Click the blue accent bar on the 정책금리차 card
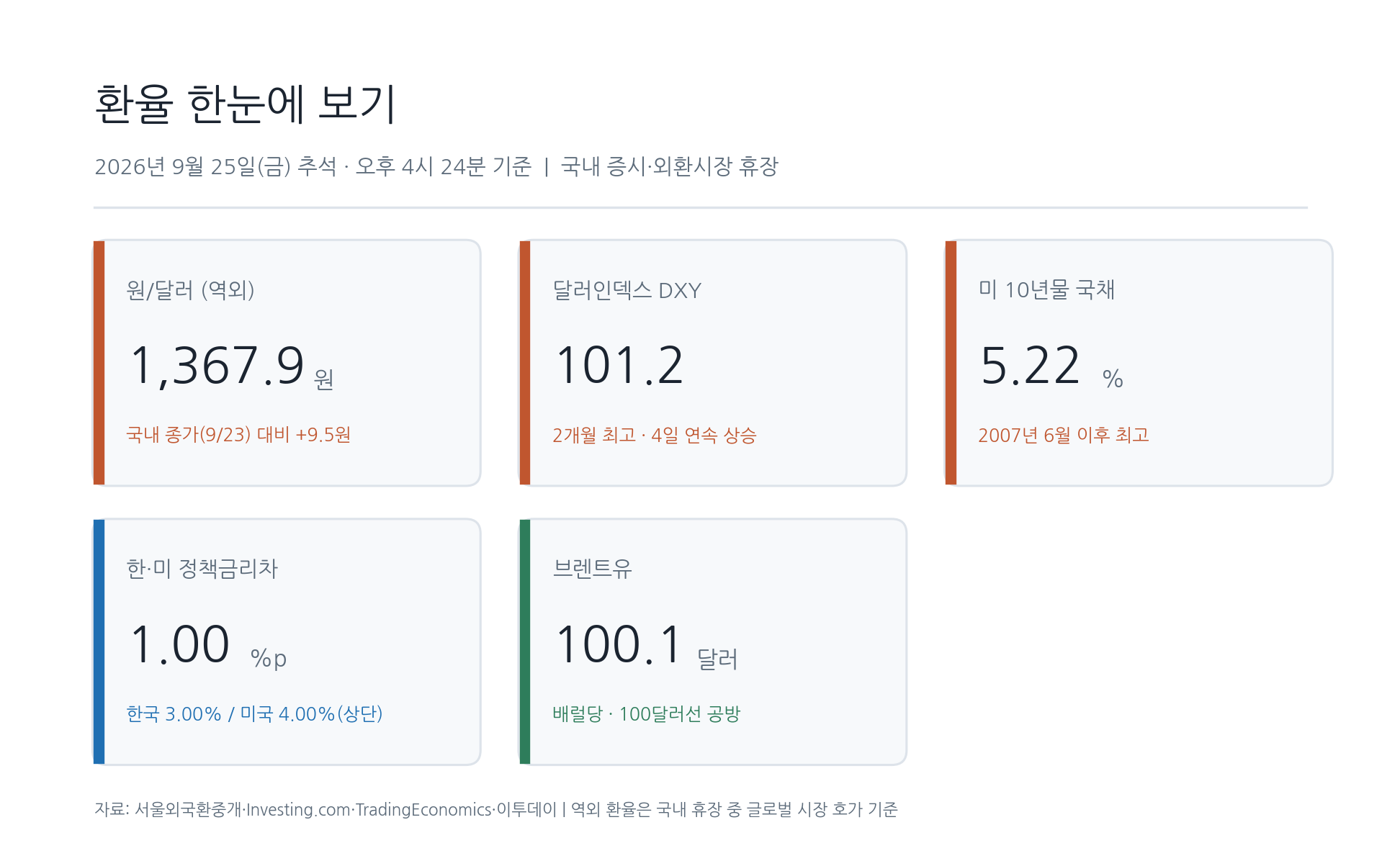Viewport: 1400px width, 861px height. tap(99, 641)
